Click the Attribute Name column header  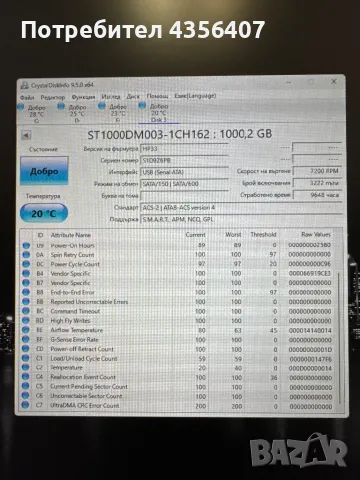coord(71,235)
